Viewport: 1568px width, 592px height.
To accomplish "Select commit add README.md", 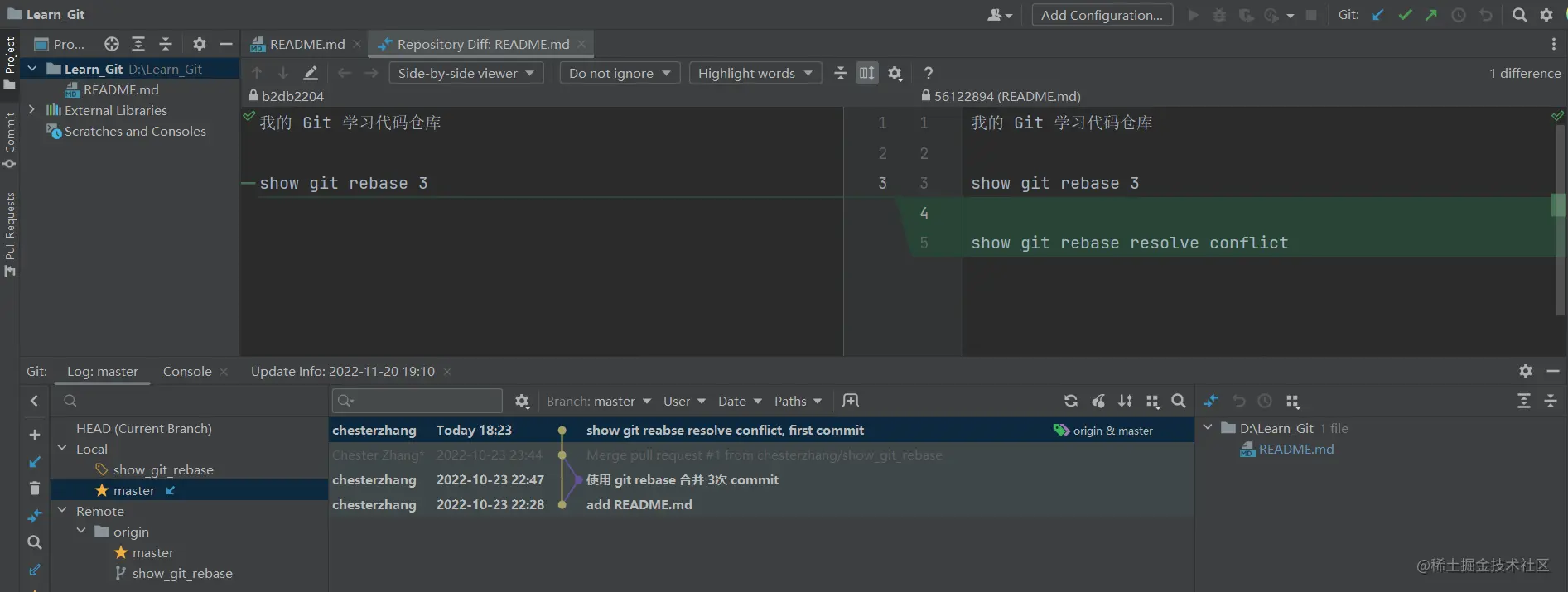I will 761,504.
